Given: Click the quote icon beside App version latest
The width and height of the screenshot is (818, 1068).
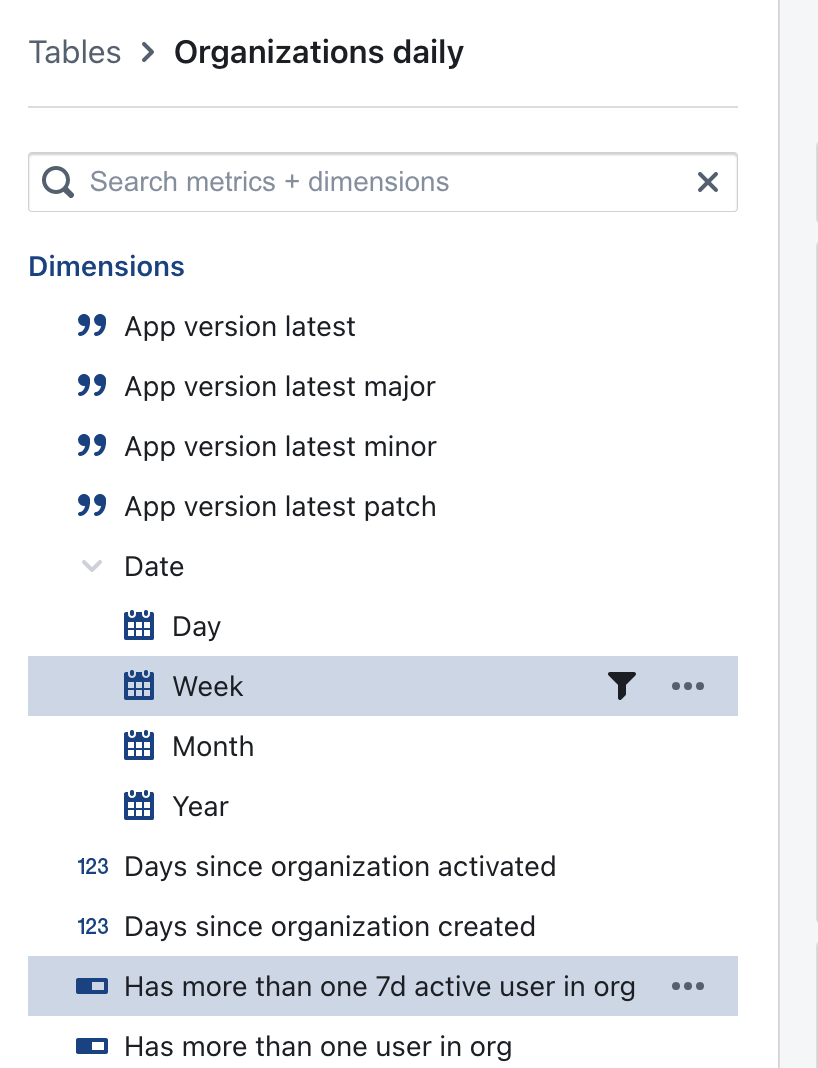Looking at the screenshot, I should (91, 326).
